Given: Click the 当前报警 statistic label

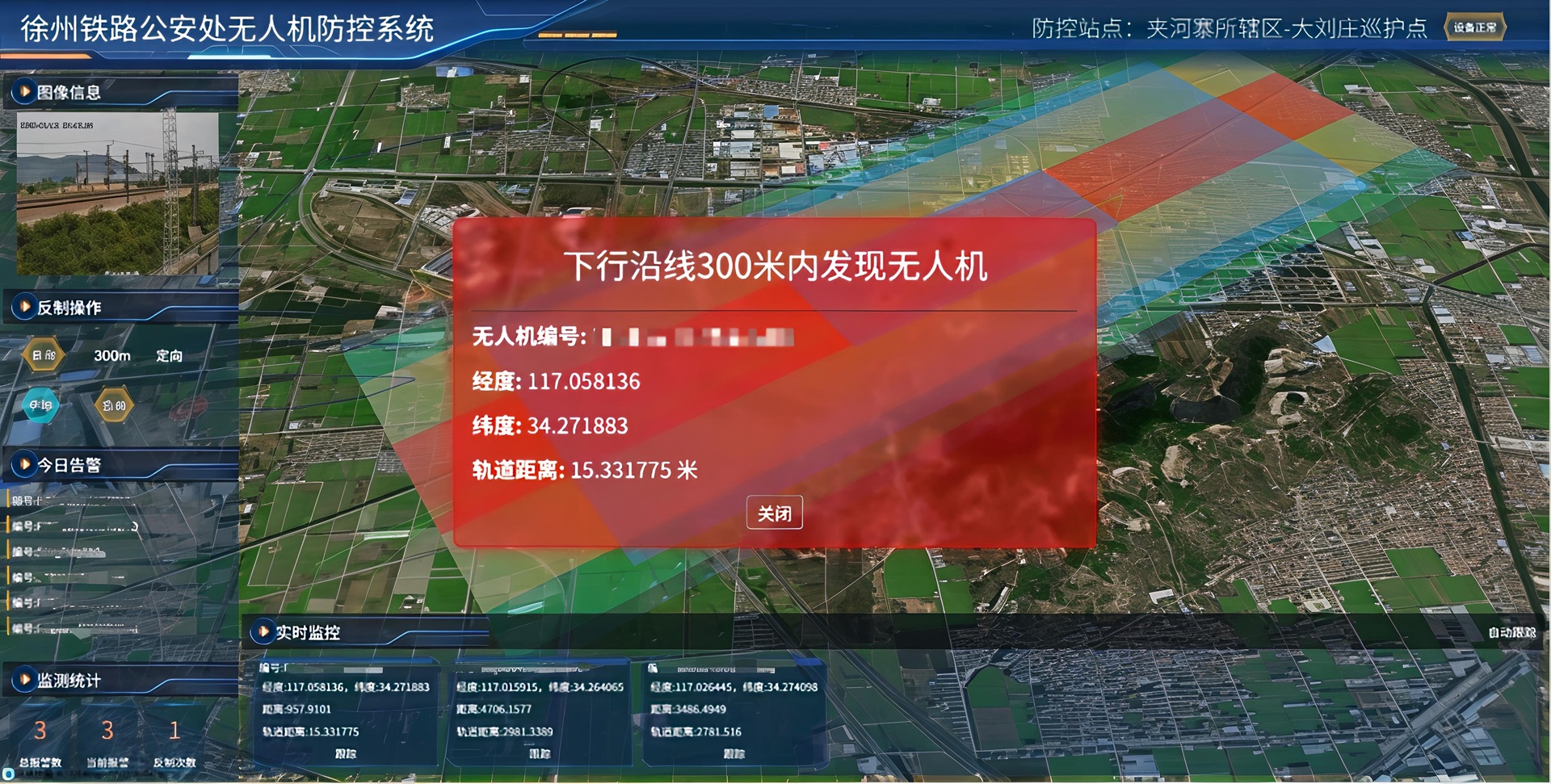Looking at the screenshot, I should (x=107, y=762).
